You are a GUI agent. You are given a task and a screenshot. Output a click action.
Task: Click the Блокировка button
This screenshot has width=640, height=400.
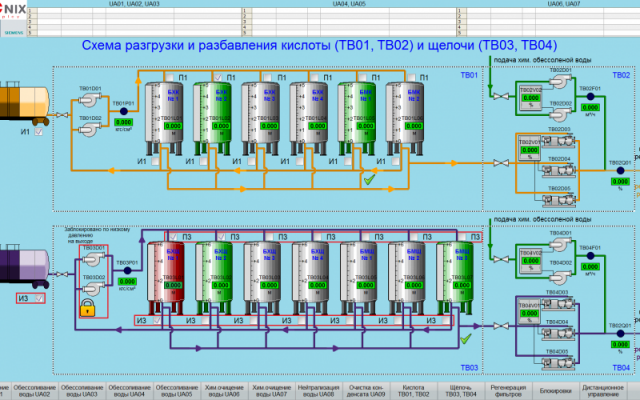559,389
